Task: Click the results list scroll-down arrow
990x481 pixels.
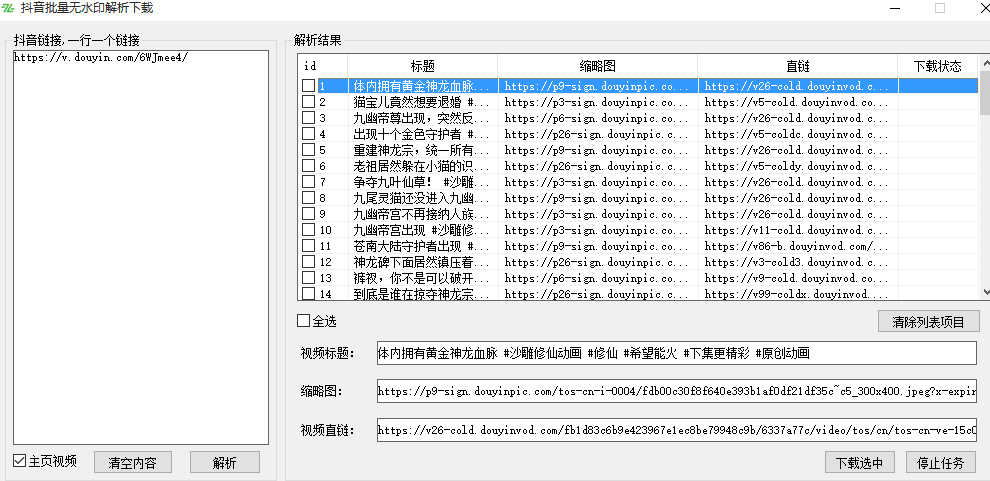Action: (984, 292)
